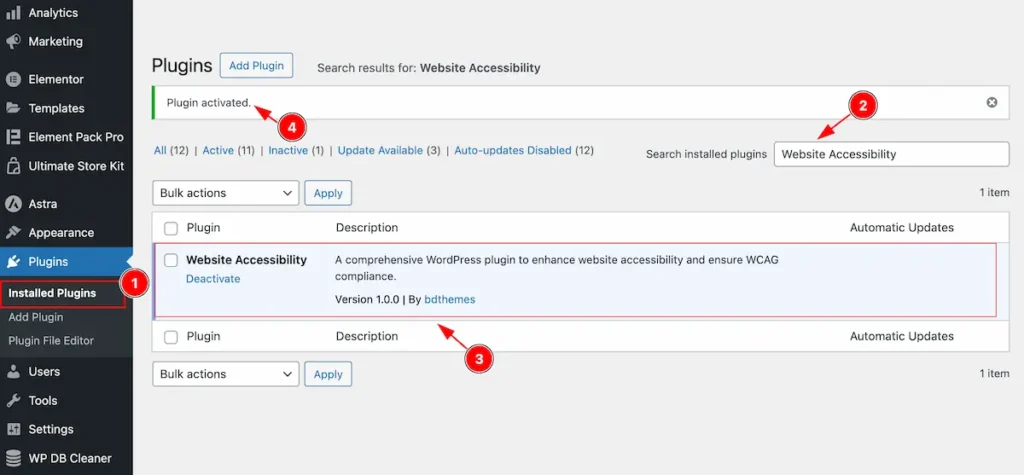
Task: Tick the select-all checkbox in table header
Action: click(x=170, y=228)
